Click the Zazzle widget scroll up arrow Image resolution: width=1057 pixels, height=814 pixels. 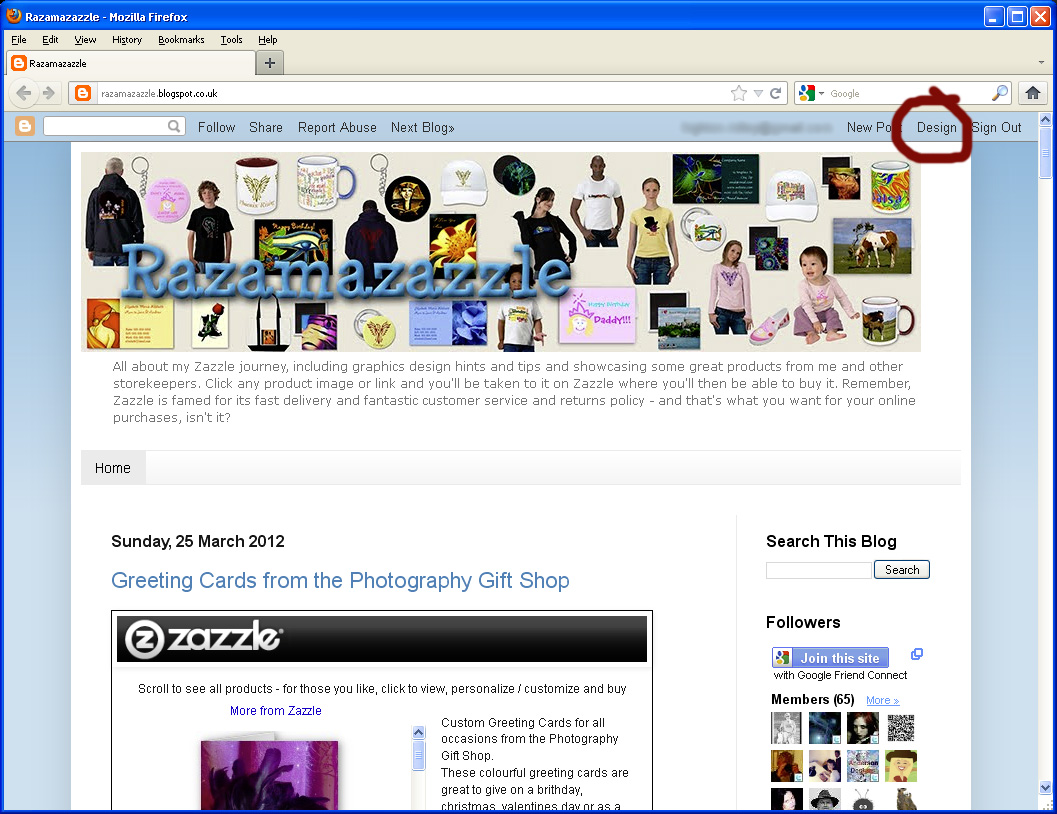(x=419, y=732)
